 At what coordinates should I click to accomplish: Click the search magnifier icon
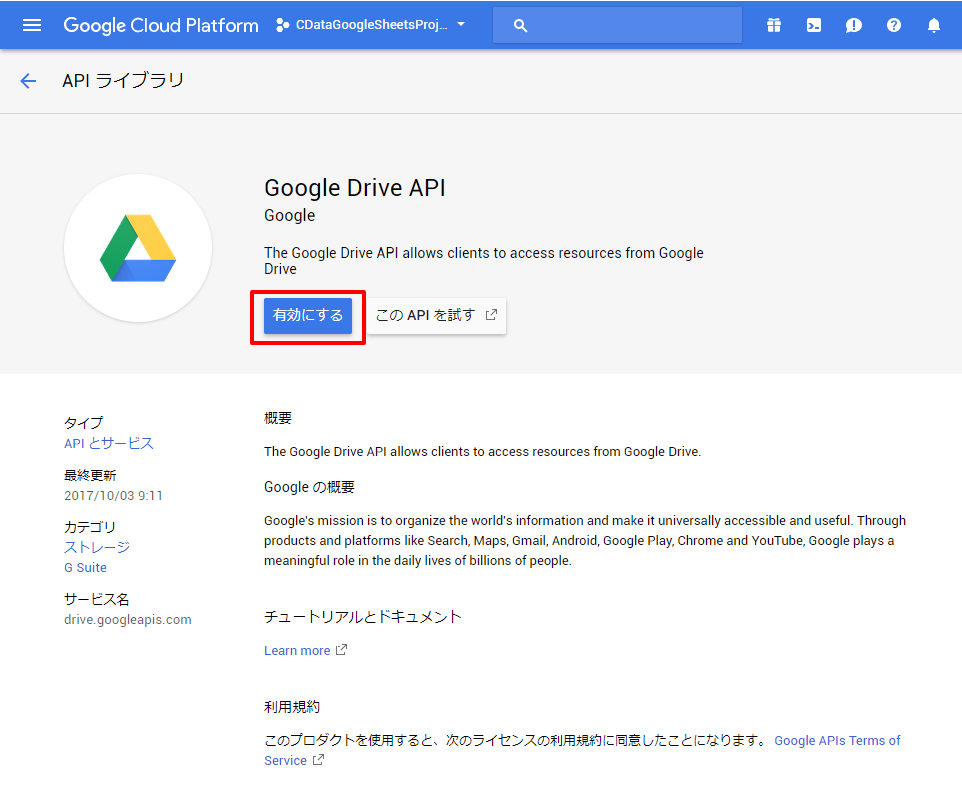pos(520,25)
